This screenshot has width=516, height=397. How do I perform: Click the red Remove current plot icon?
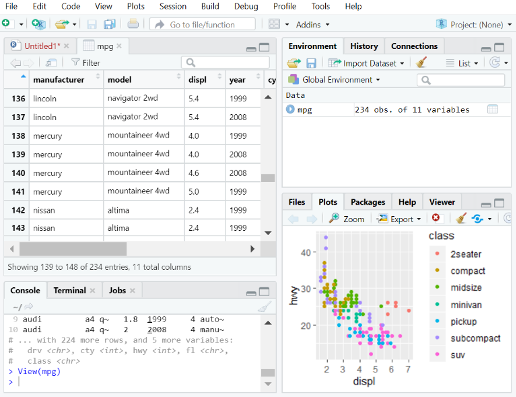point(436,218)
